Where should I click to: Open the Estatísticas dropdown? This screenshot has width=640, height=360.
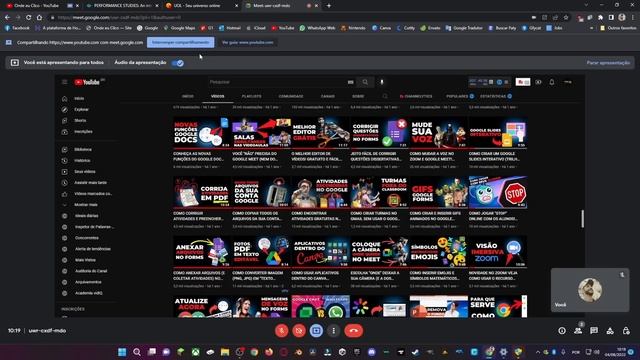496,96
